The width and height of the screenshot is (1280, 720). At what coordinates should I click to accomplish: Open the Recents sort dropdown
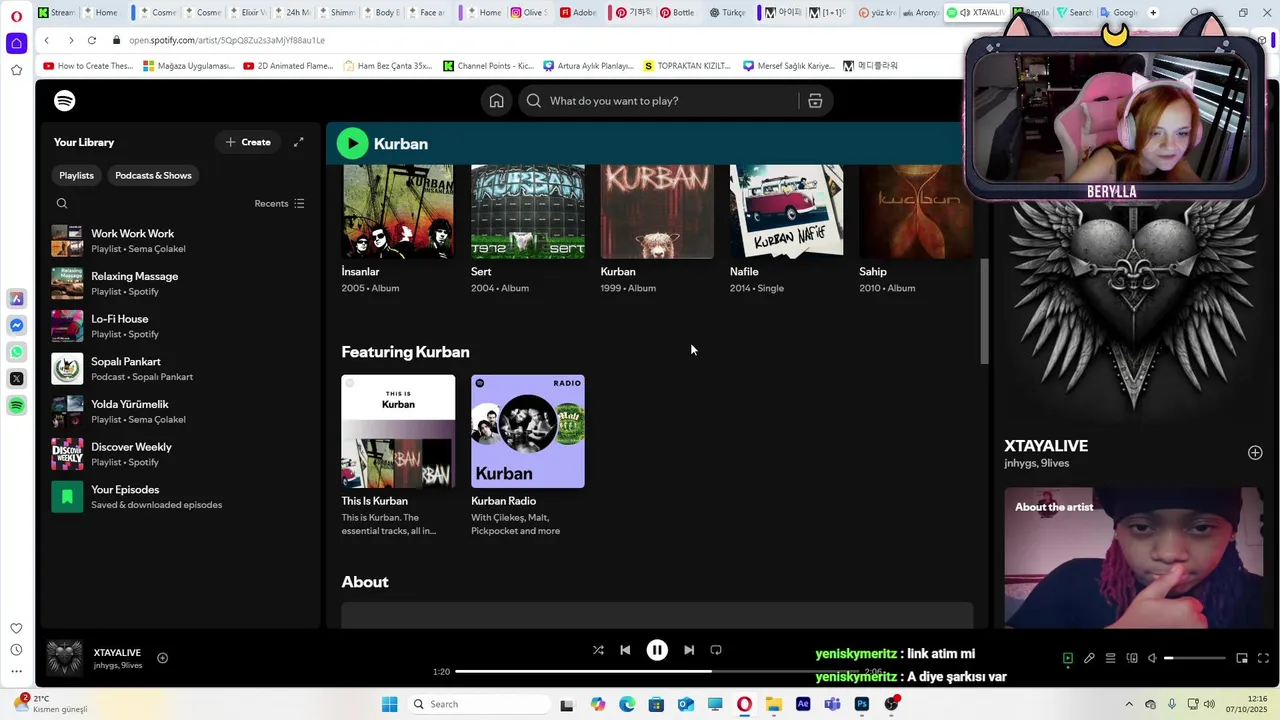[x=279, y=204]
